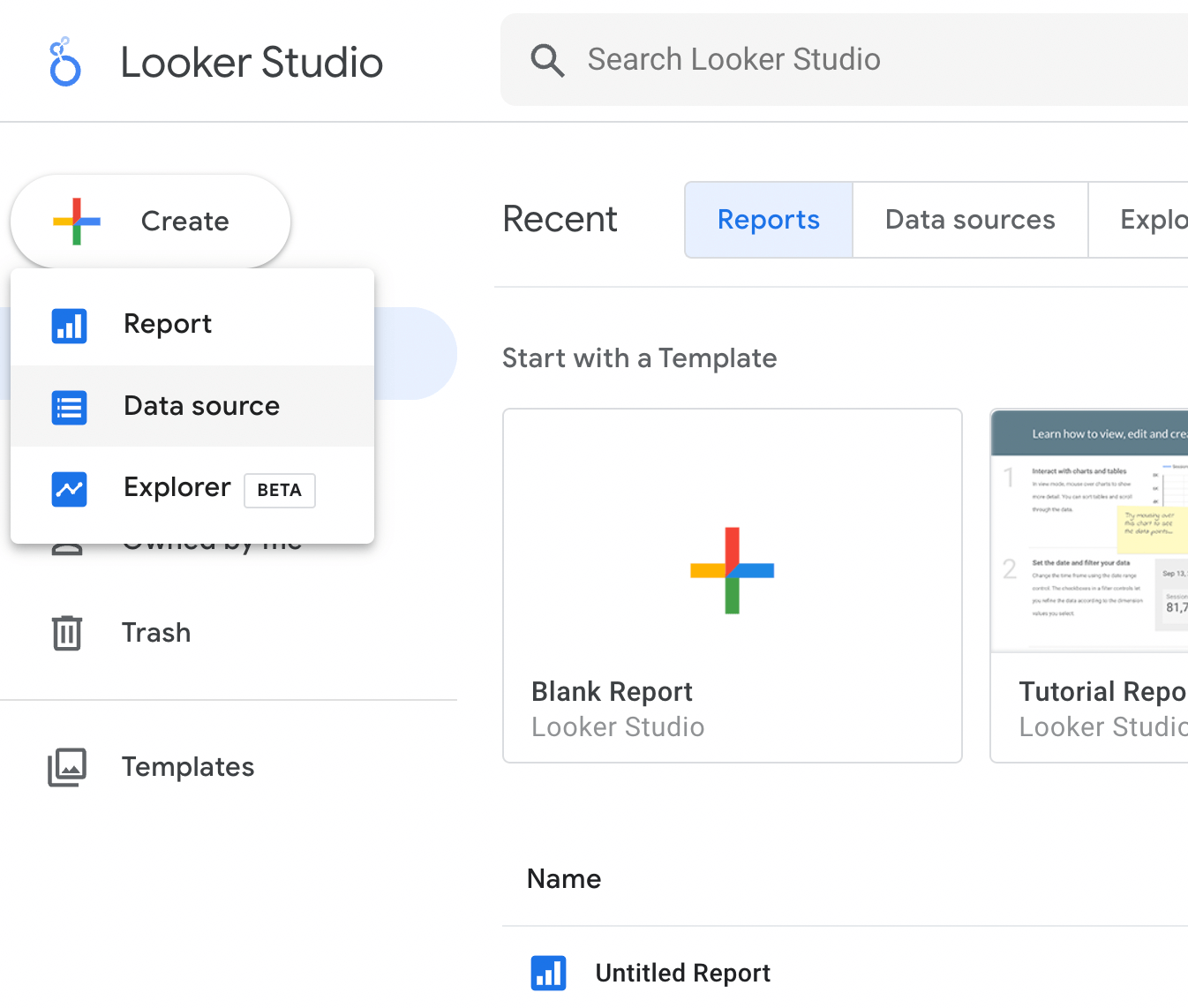The image size is (1188, 1008).
Task: Click the Start with a Template label
Action: tap(640, 358)
